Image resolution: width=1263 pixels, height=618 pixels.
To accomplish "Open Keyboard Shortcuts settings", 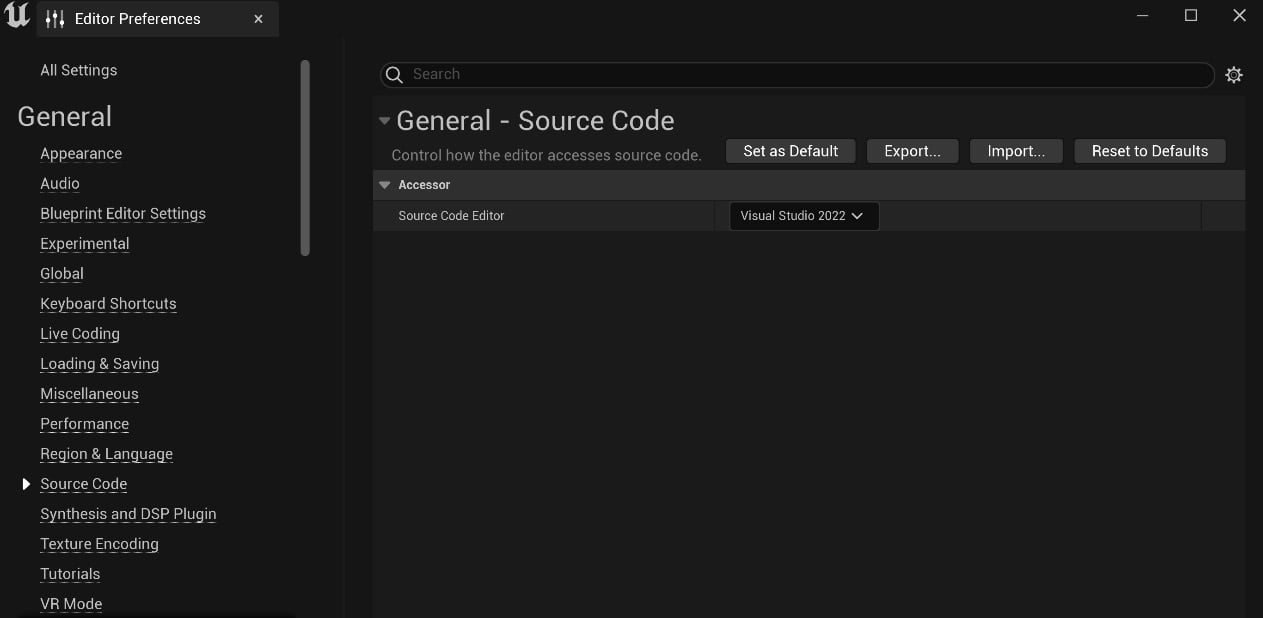I will coord(108,304).
